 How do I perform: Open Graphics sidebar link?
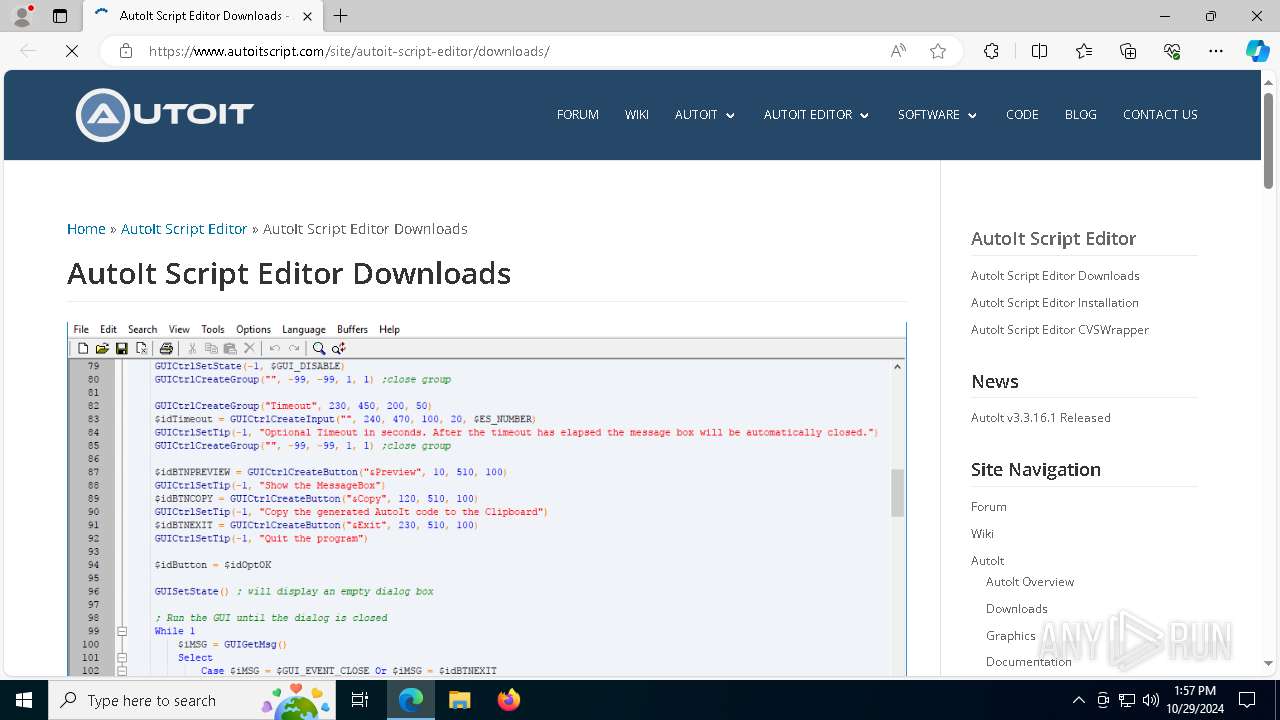(x=1011, y=636)
